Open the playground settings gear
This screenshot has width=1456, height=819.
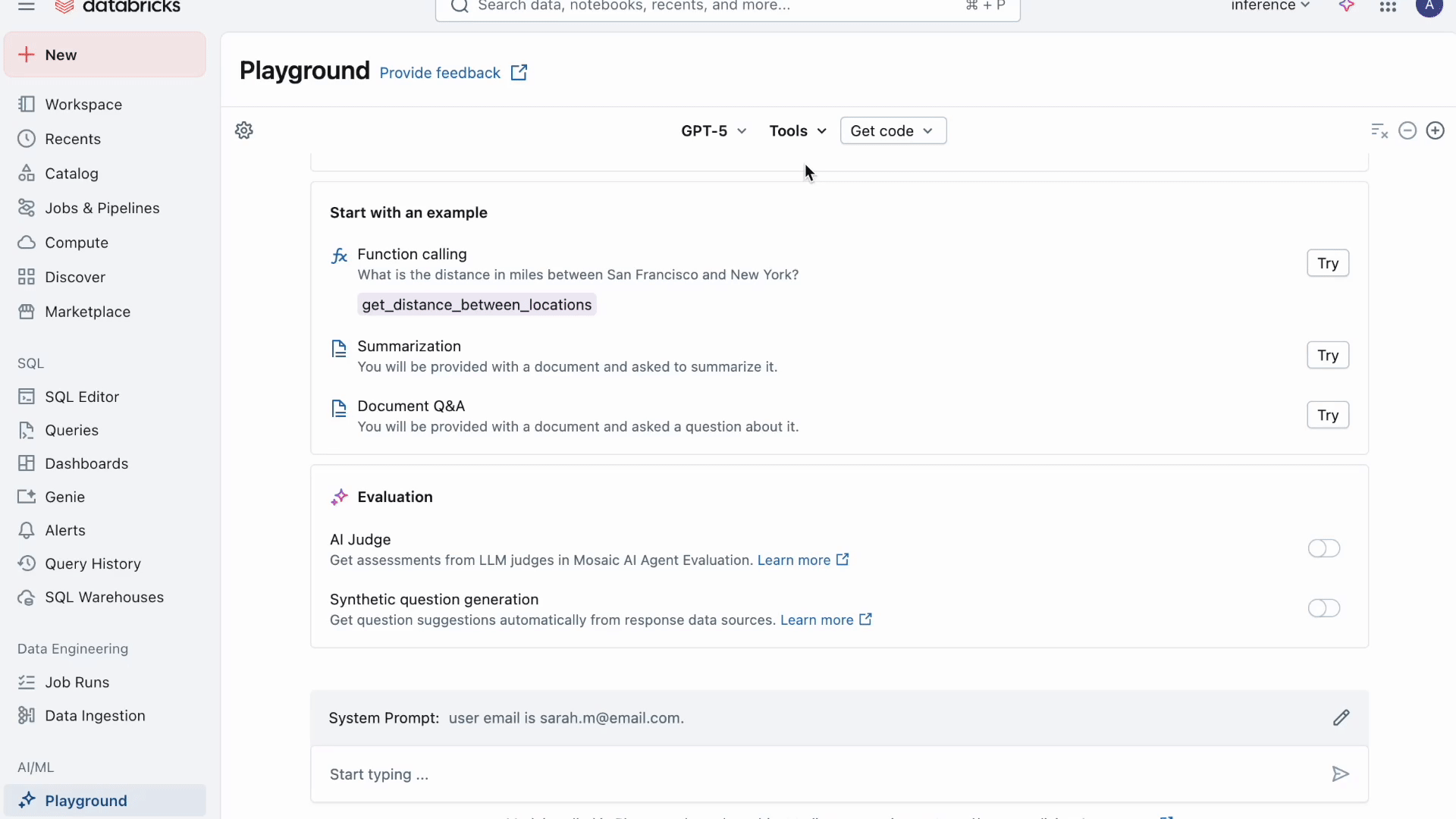tap(244, 130)
